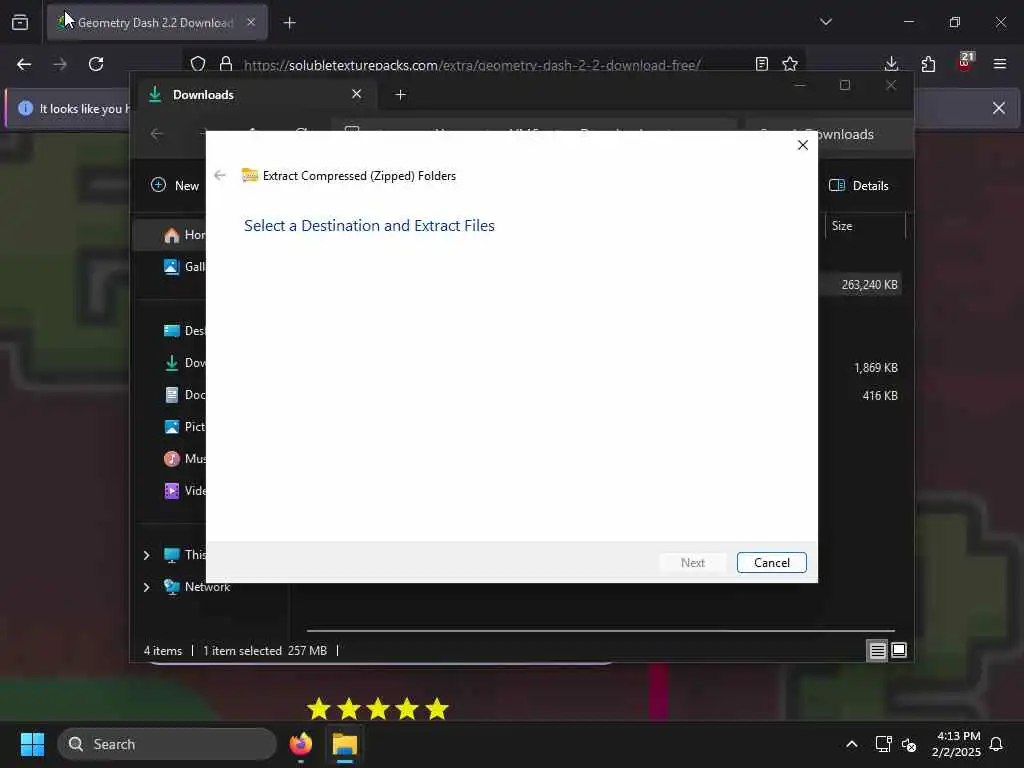Viewport: 1024px width, 768px height.
Task: Click Explorer horizontal scrollbar
Action: (x=600, y=631)
